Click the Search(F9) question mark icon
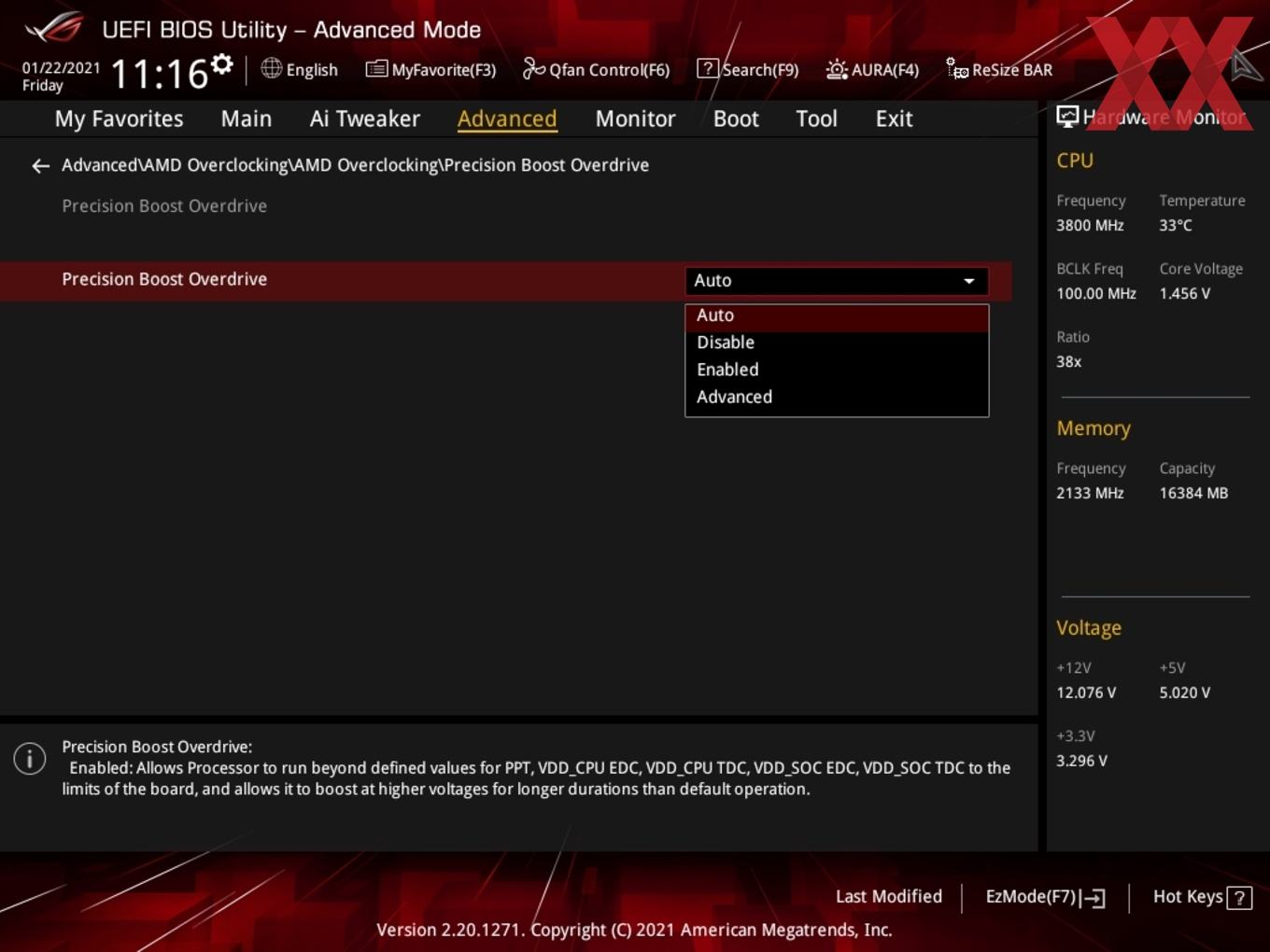This screenshot has height=952, width=1270. [x=708, y=69]
